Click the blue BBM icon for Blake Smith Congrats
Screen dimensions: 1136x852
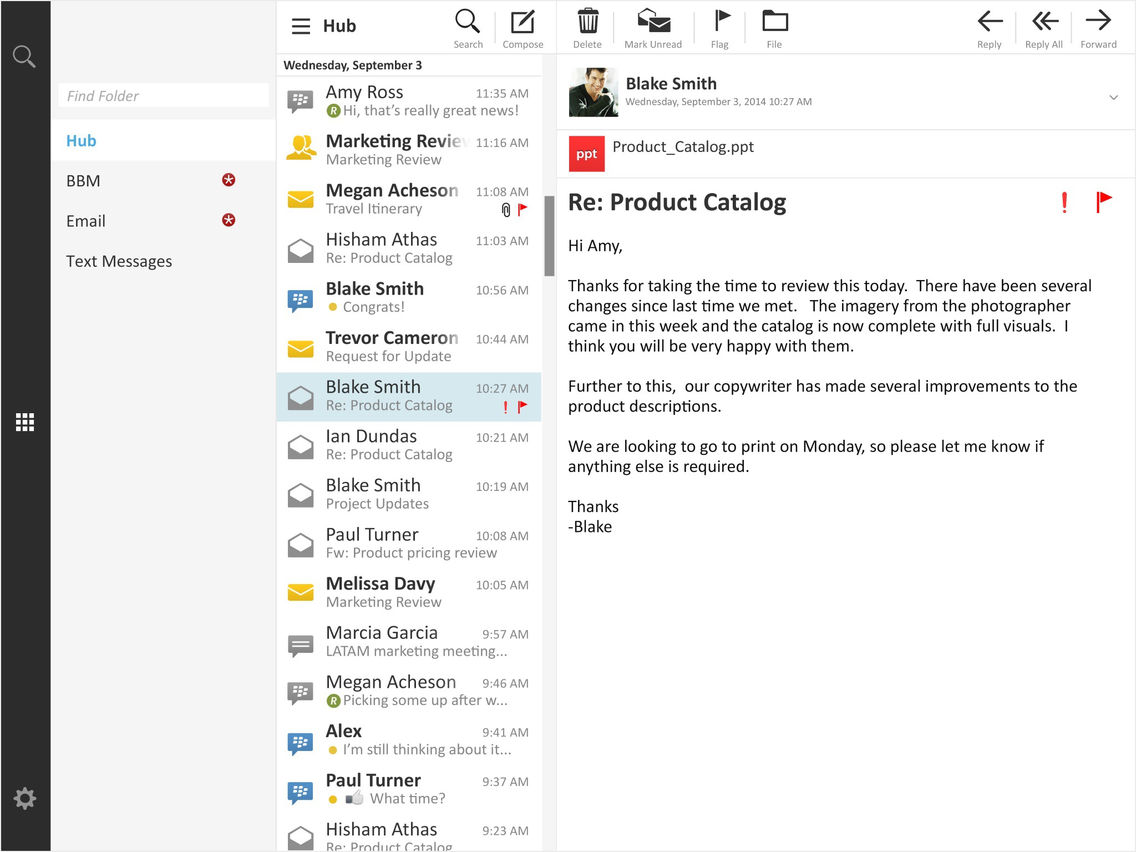click(300, 299)
